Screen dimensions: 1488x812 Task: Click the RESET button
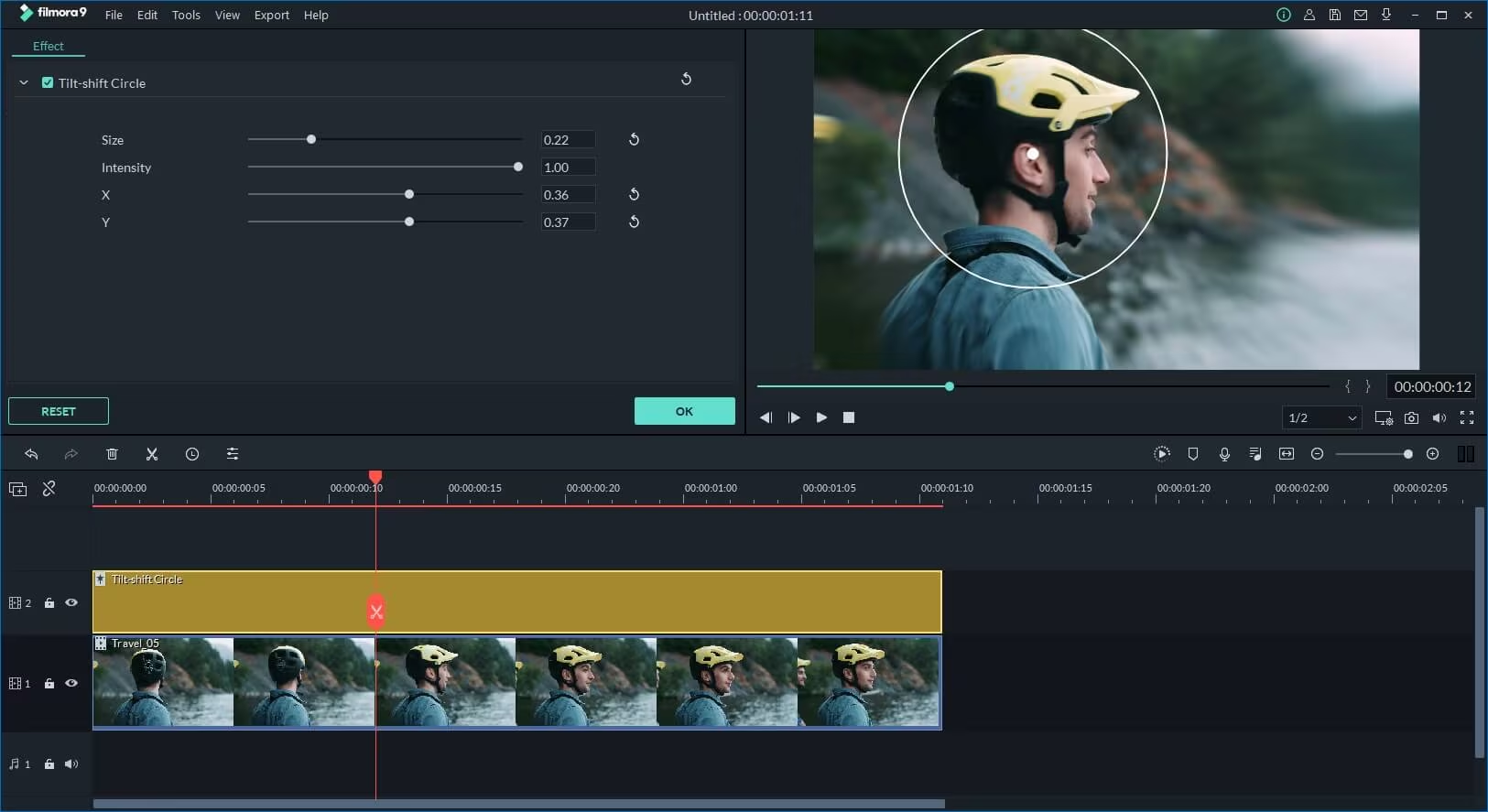(x=59, y=411)
